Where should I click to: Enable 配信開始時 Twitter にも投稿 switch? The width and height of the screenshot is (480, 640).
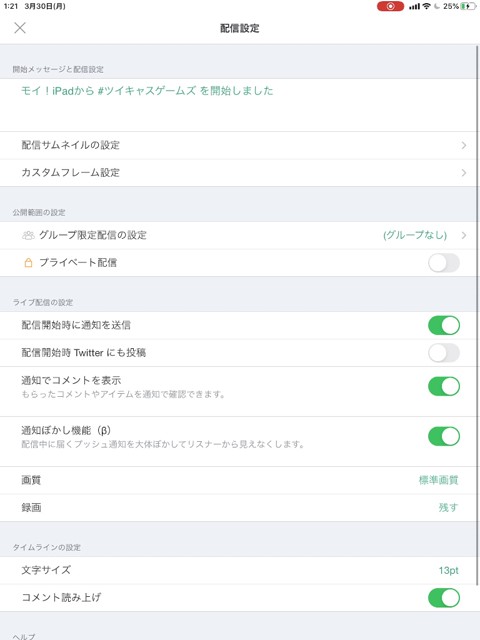(444, 353)
